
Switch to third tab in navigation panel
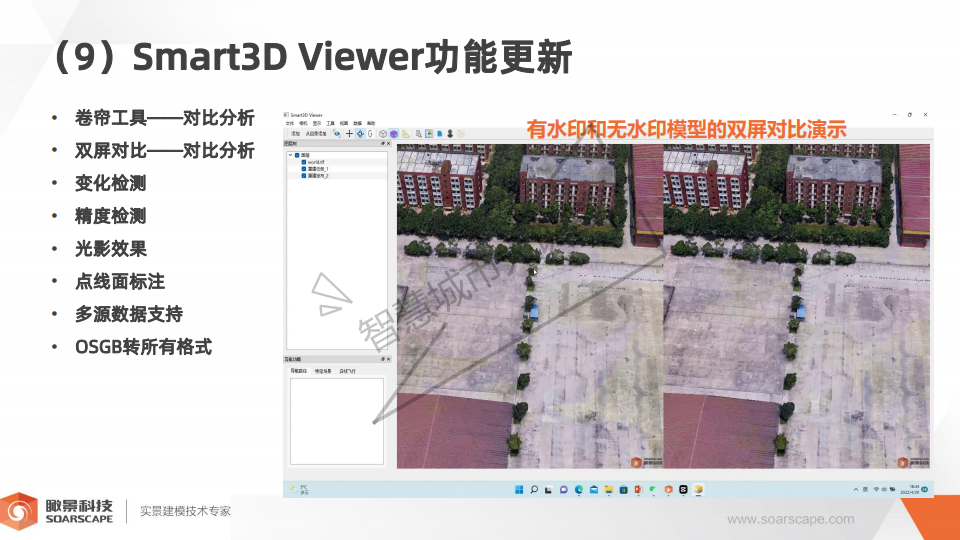tap(347, 371)
